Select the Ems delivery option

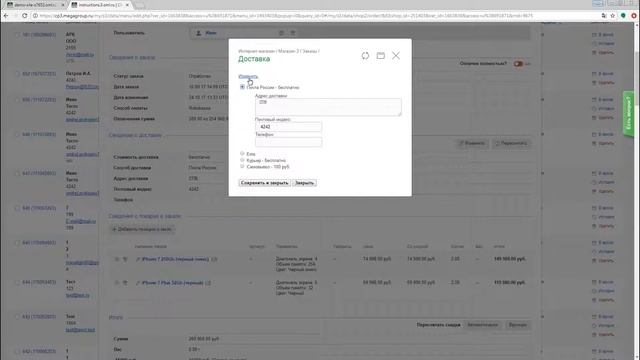point(242,153)
